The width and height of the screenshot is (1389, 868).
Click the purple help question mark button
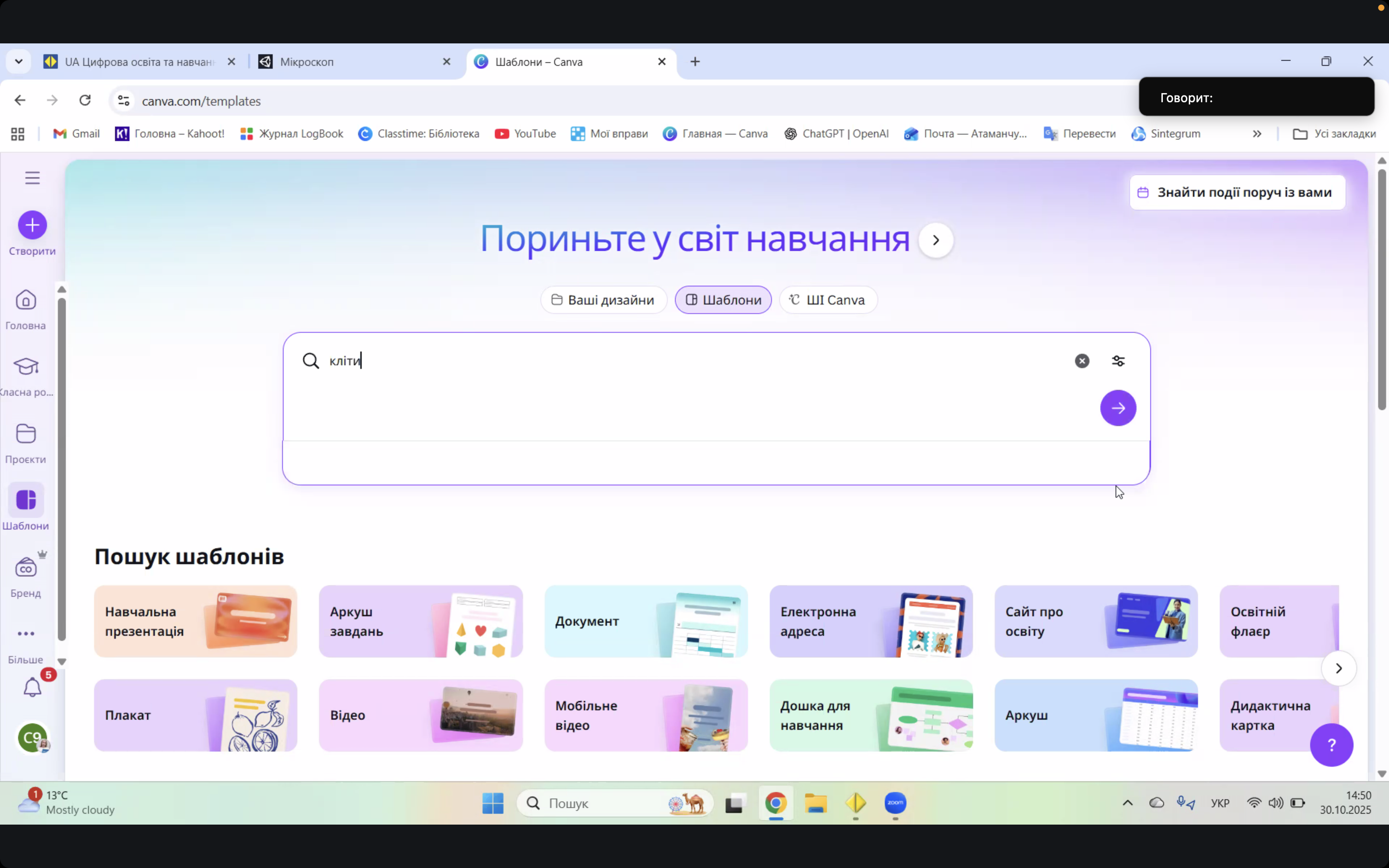click(x=1331, y=745)
